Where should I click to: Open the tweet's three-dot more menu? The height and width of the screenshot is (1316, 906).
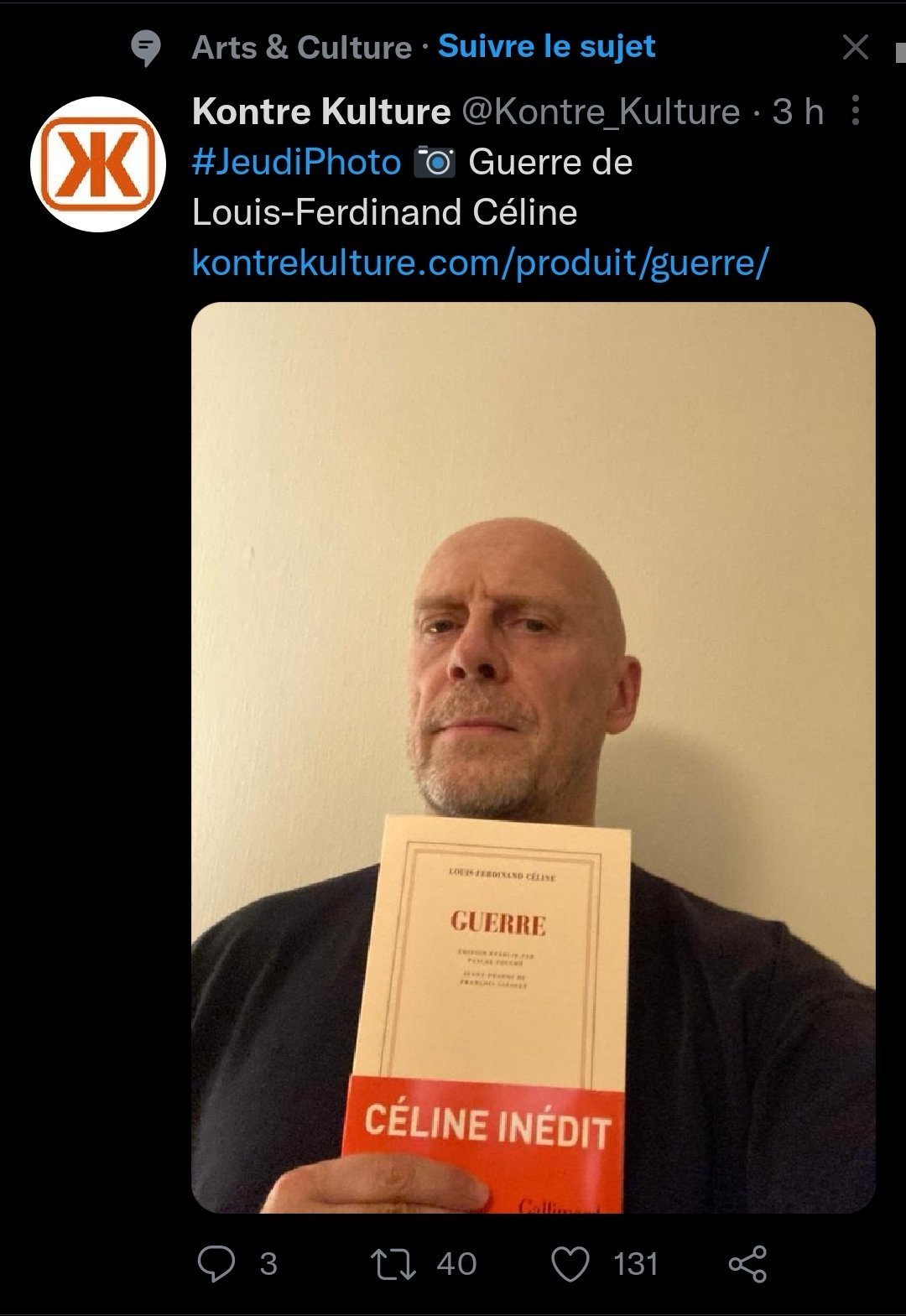pos(855,110)
